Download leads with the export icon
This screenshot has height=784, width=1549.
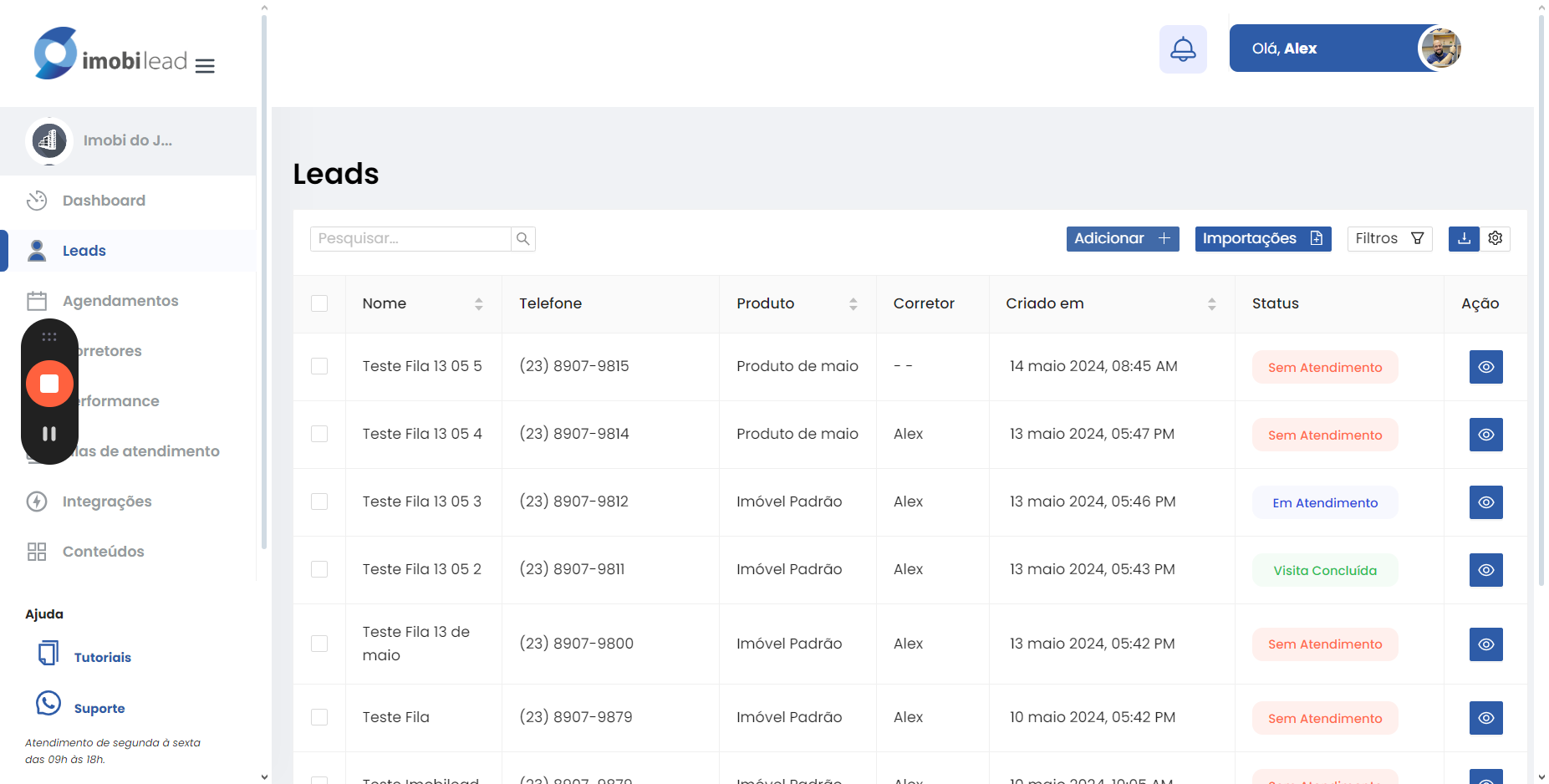1464,239
